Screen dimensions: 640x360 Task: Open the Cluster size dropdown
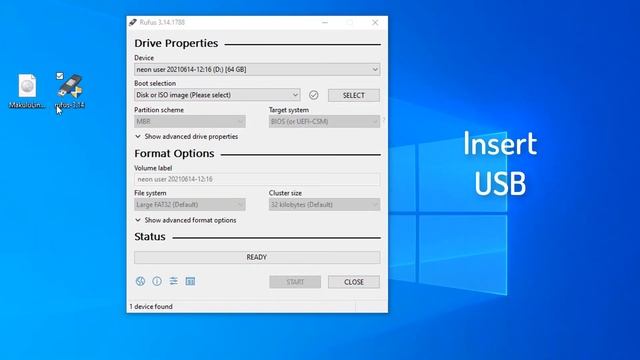[324, 204]
